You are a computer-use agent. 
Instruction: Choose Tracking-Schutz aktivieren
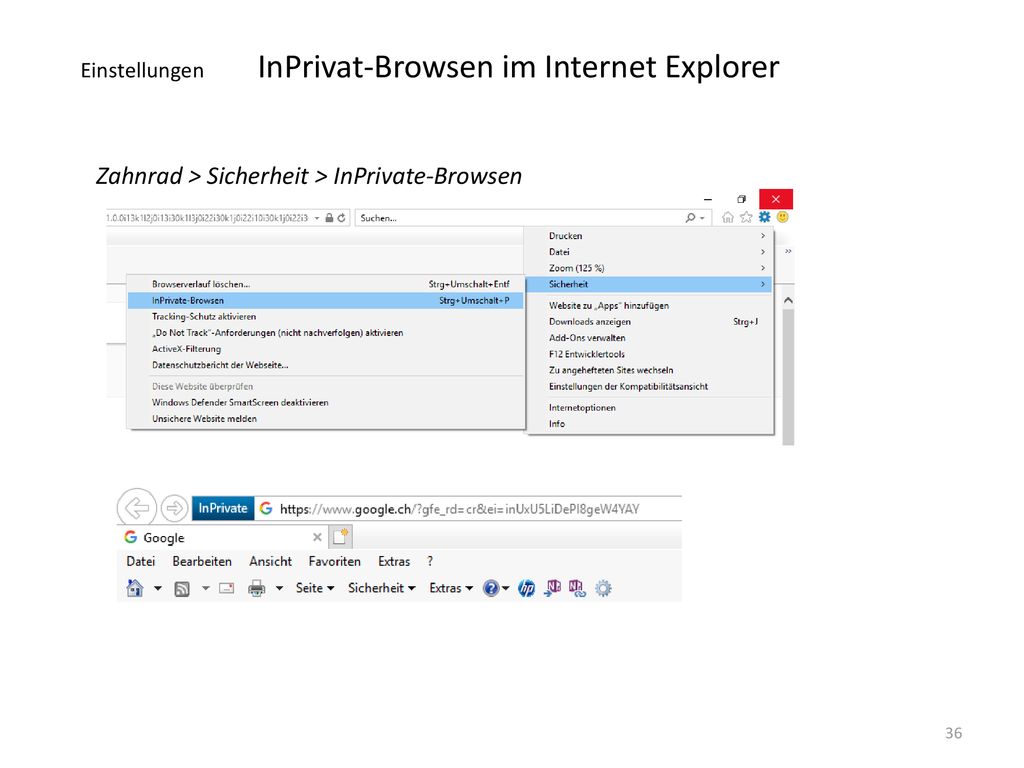pos(325,316)
